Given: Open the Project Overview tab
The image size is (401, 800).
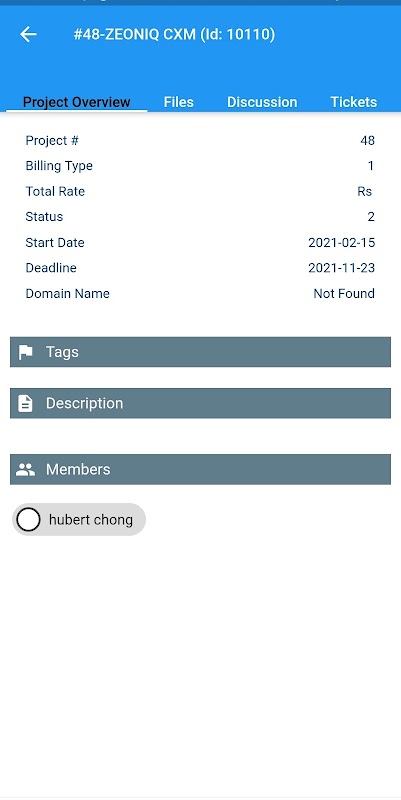Looking at the screenshot, I should coord(77,102).
